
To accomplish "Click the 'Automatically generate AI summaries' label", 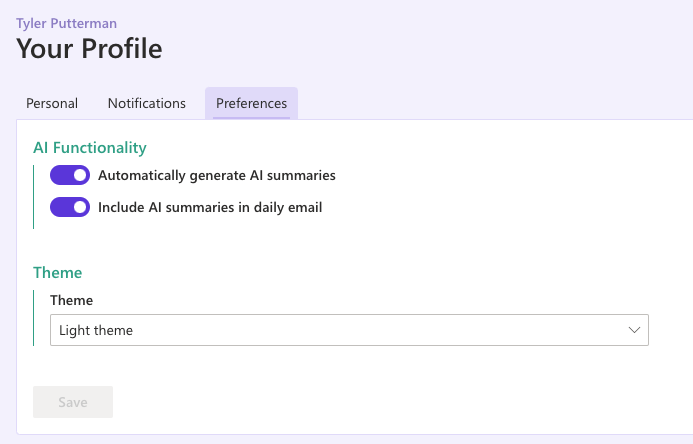I will [217, 175].
